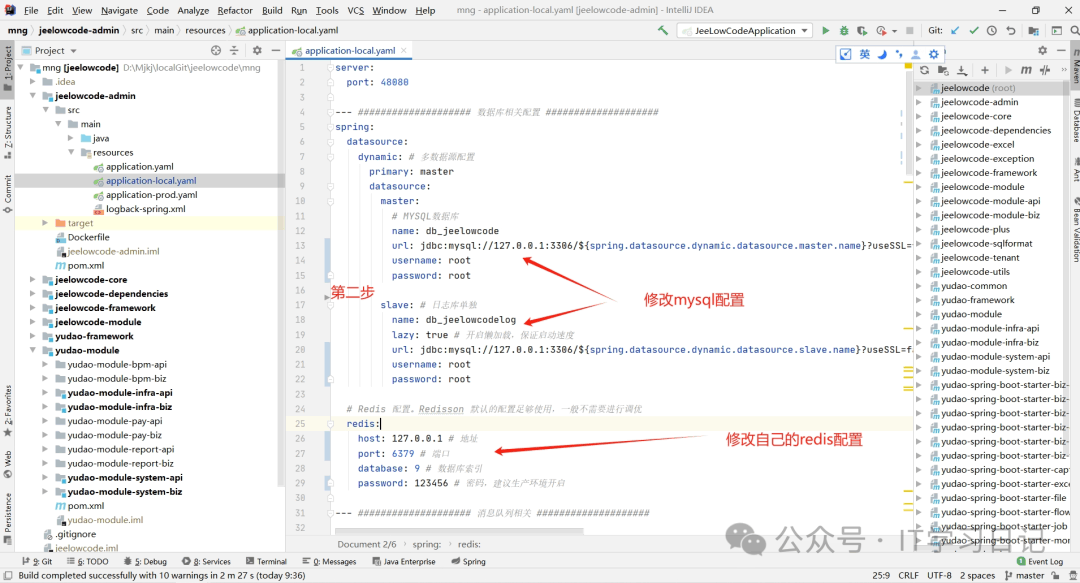Expand jeelowcode-excel in the Maven panel
Image resolution: width=1080 pixels, height=583 pixels.
tap(919, 145)
